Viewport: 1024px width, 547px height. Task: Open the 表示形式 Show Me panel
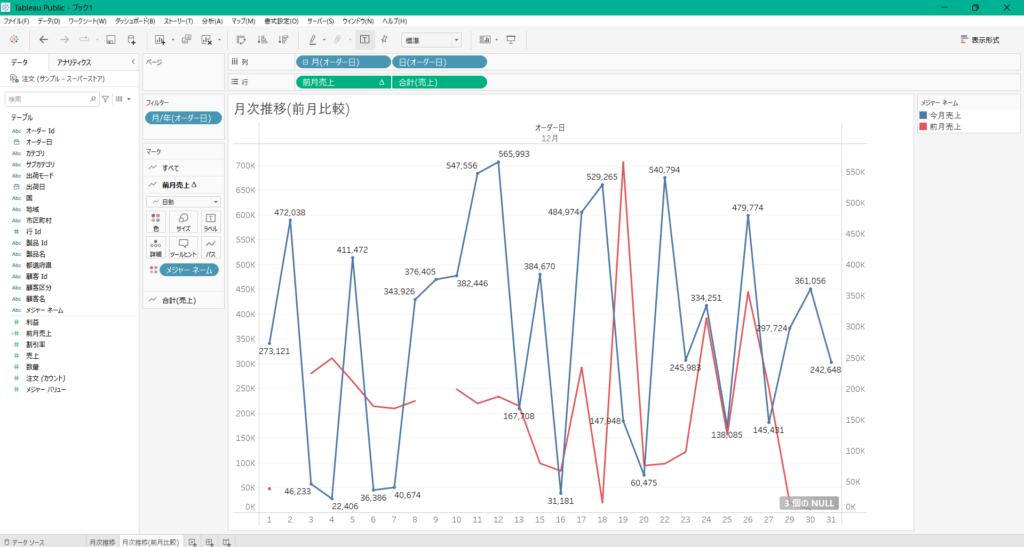980,40
